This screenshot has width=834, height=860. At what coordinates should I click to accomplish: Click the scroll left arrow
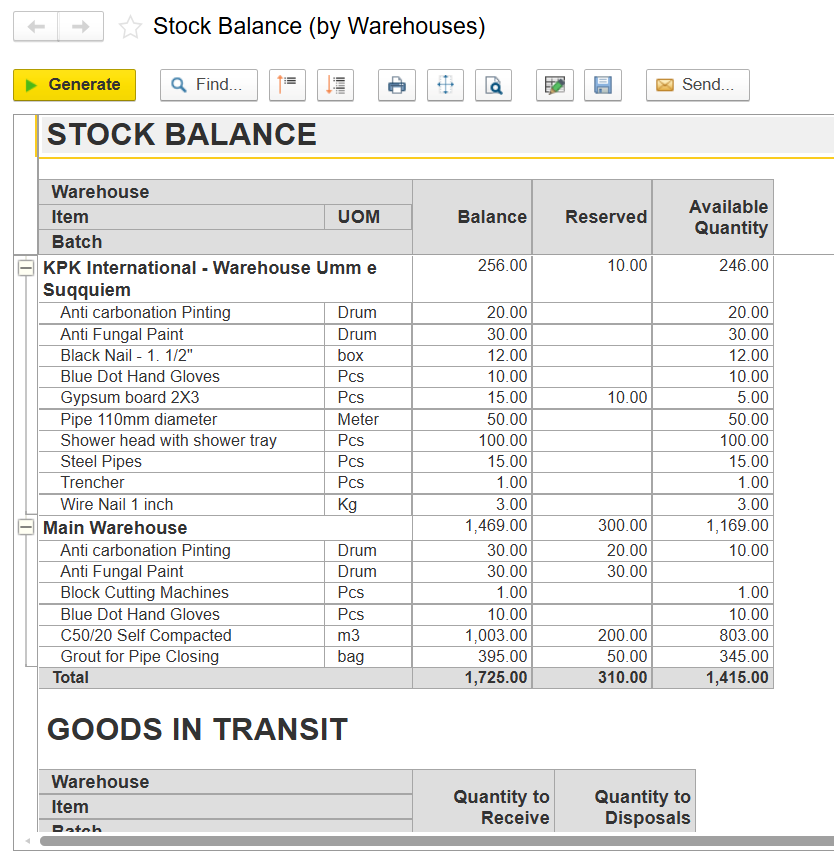[x=27, y=841]
